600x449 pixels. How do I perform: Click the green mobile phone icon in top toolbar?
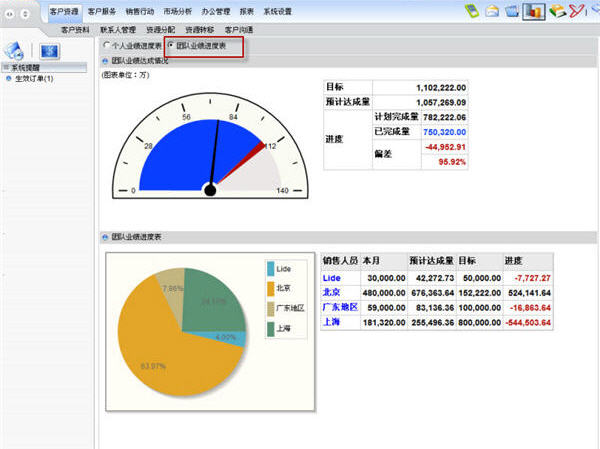pyautogui.click(x=472, y=10)
